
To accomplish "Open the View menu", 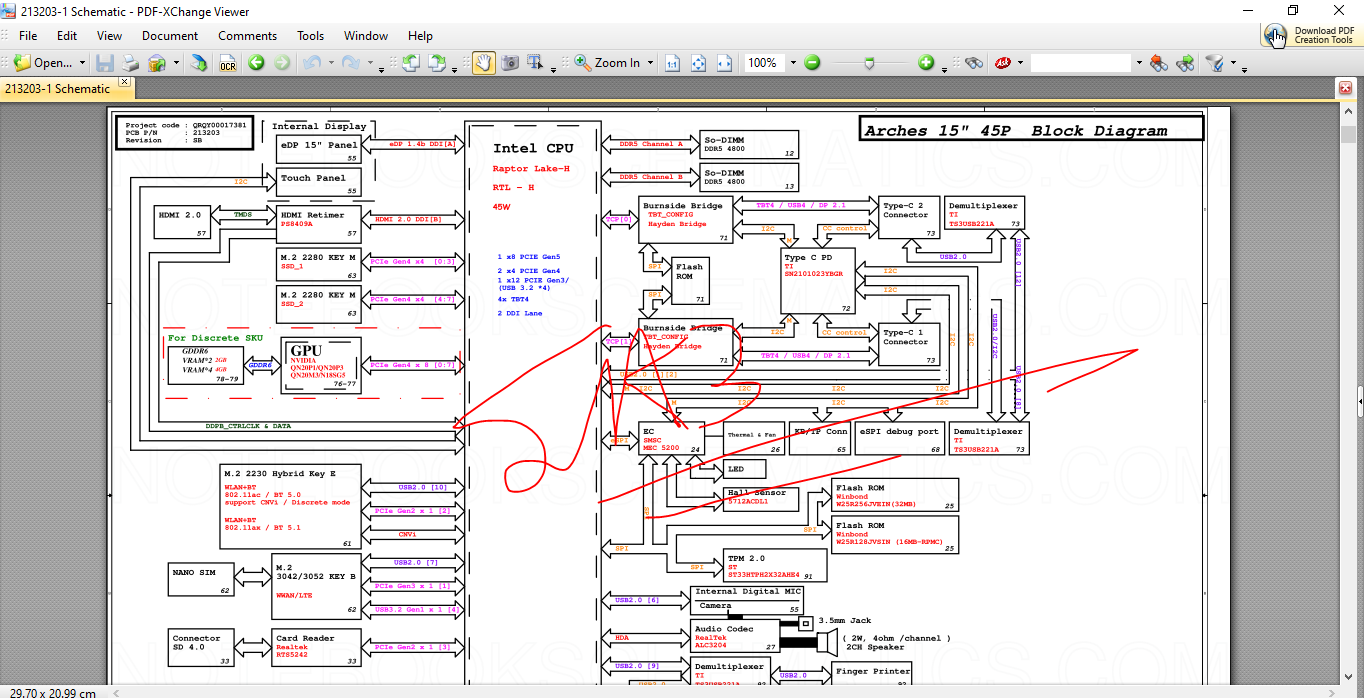I will (x=110, y=35).
